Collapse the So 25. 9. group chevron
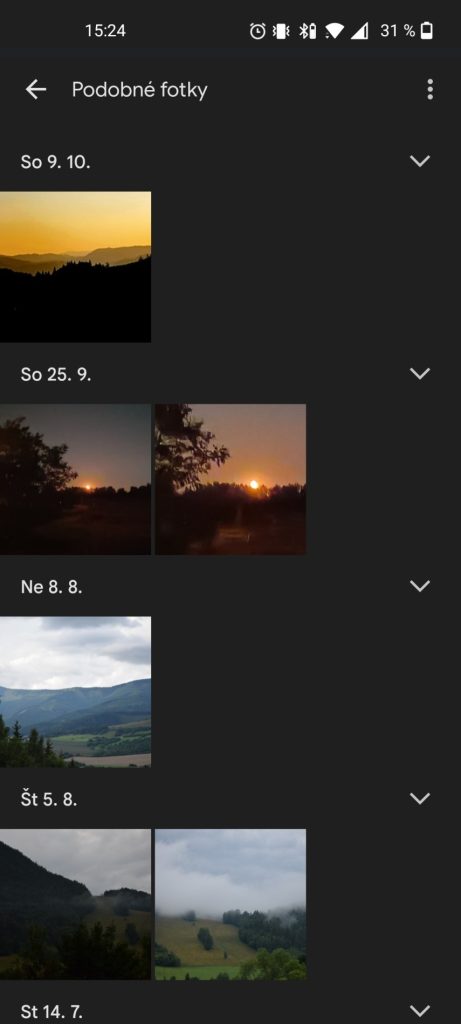This screenshot has width=461, height=1024. [x=420, y=374]
